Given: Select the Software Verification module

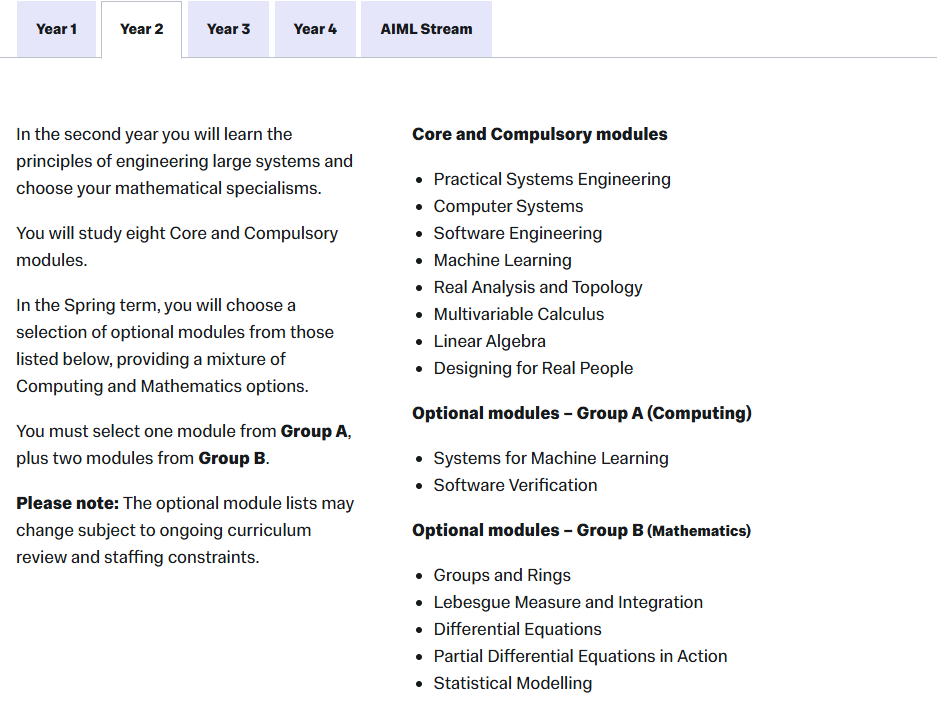Looking at the screenshot, I should coord(515,485).
